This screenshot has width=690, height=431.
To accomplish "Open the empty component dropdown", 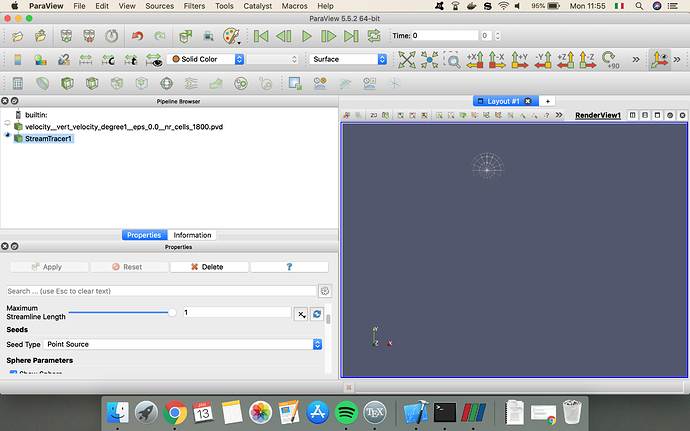I will 272,59.
